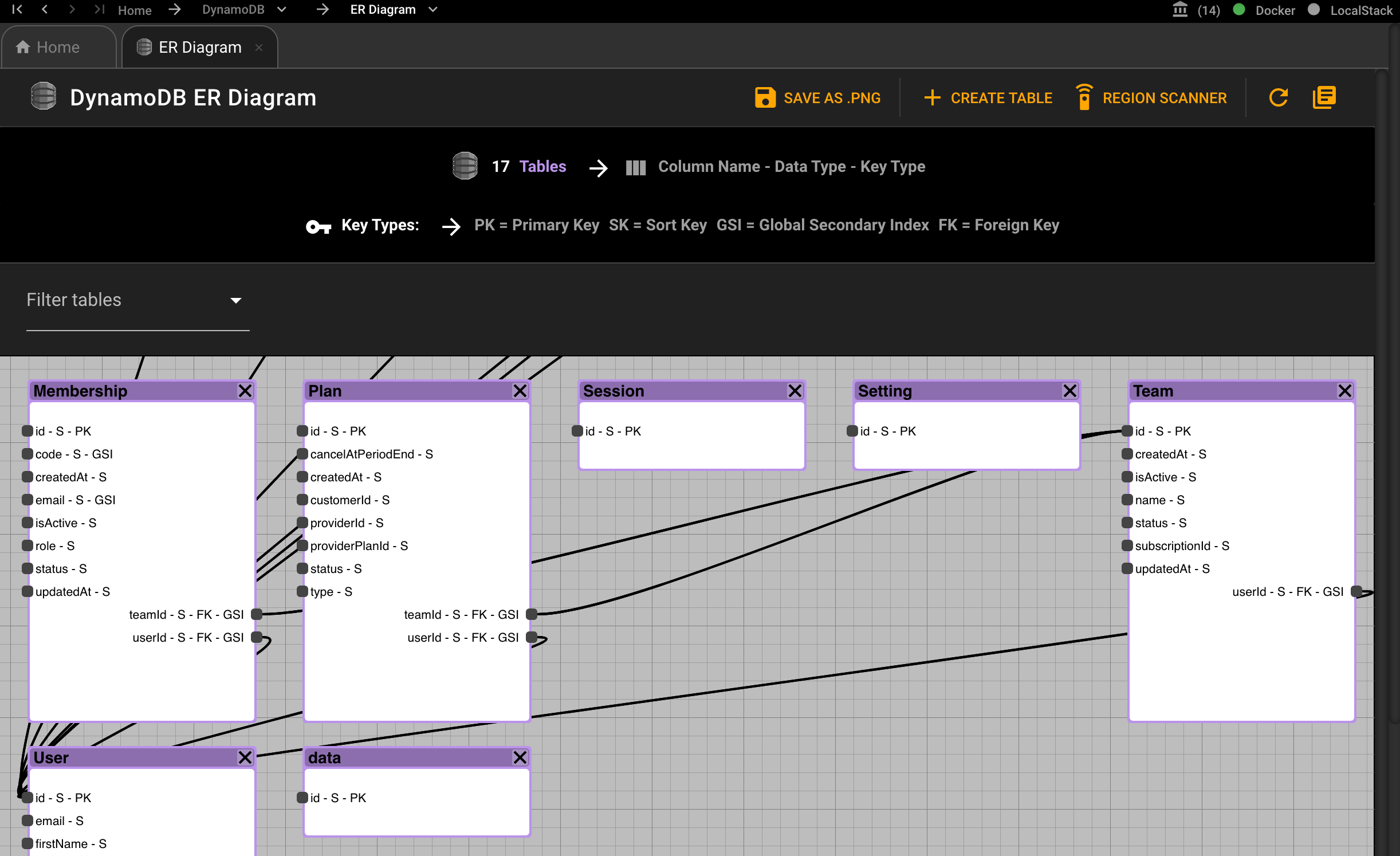The height and width of the screenshot is (856, 1400).
Task: Close the Membership table card
Action: point(245,391)
